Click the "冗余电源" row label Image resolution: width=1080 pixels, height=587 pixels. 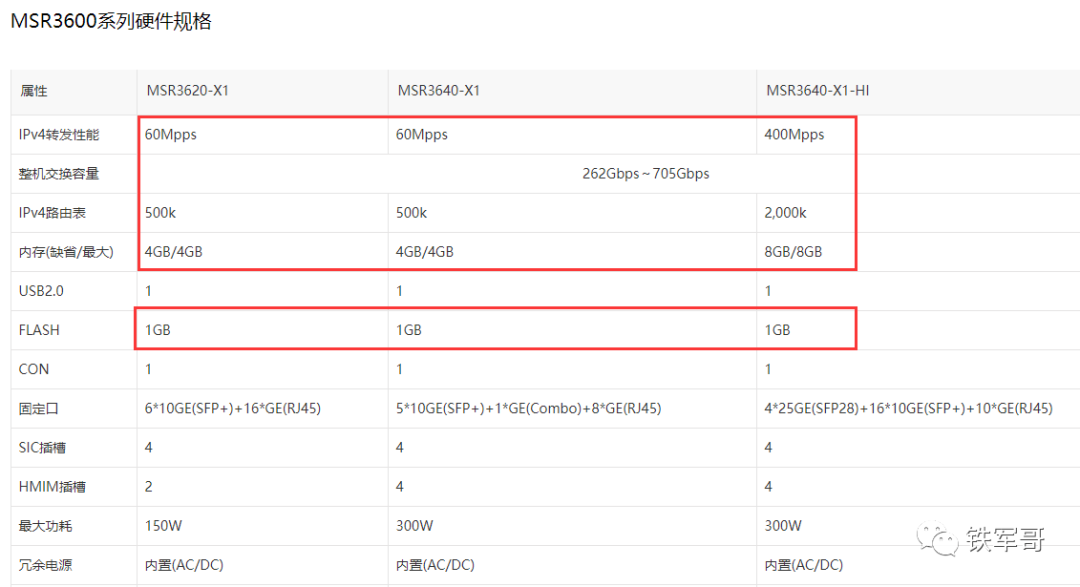45,565
